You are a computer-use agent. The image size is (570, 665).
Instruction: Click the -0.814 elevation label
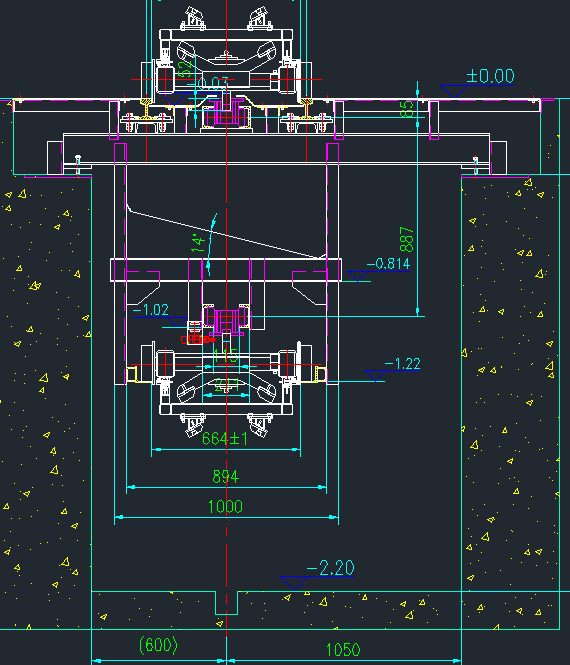coord(388,264)
